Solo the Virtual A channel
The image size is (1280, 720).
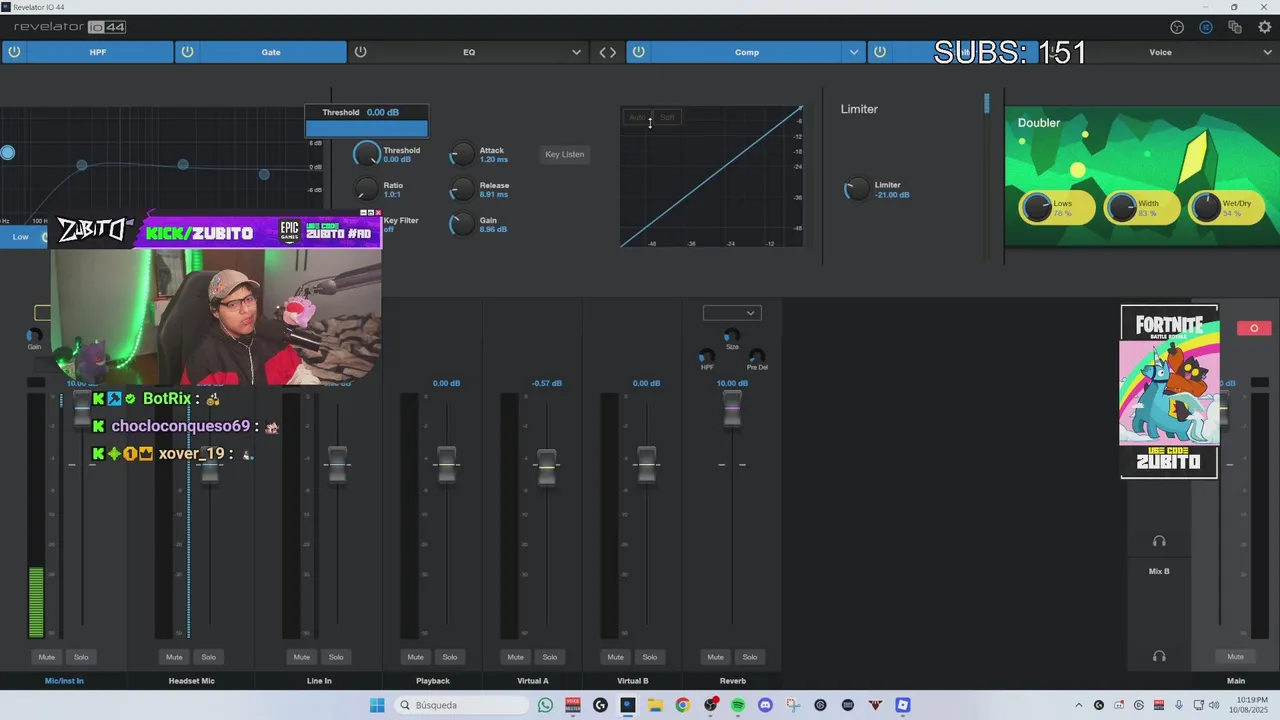550,657
